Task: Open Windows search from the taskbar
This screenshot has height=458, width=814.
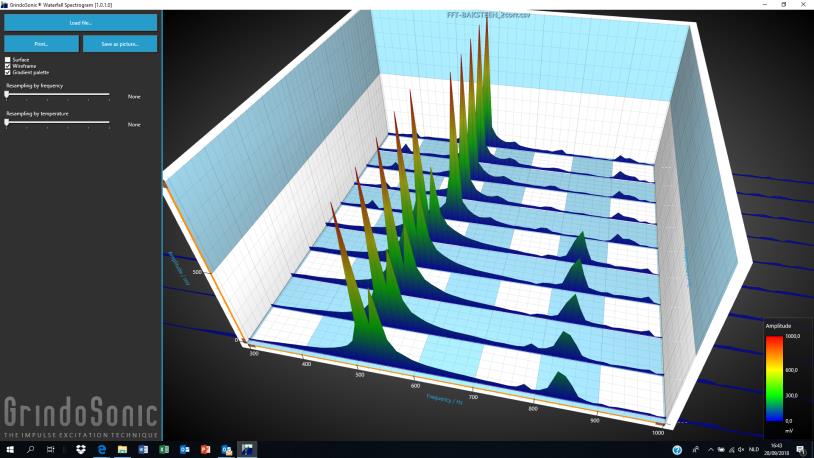Action: tap(30, 450)
